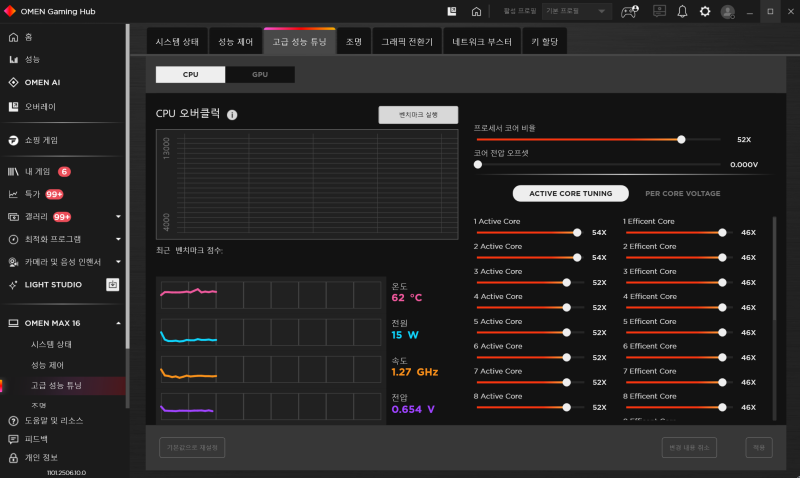
Task: Click the temperature history graph
Action: (270, 295)
